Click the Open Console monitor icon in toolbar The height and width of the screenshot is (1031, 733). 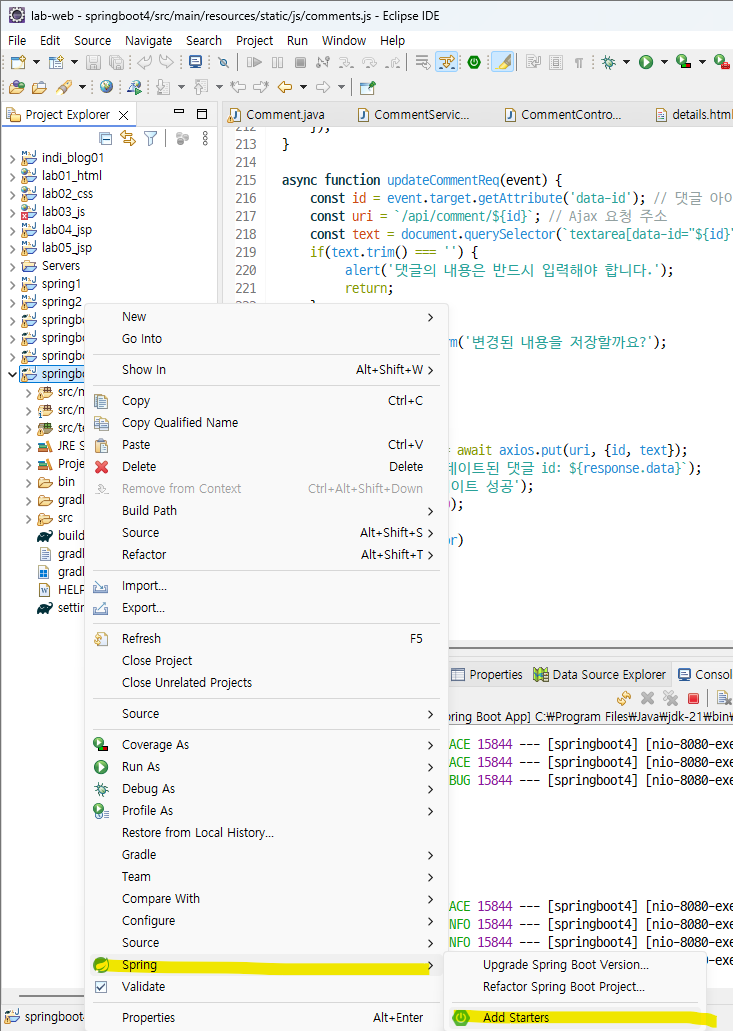click(195, 62)
